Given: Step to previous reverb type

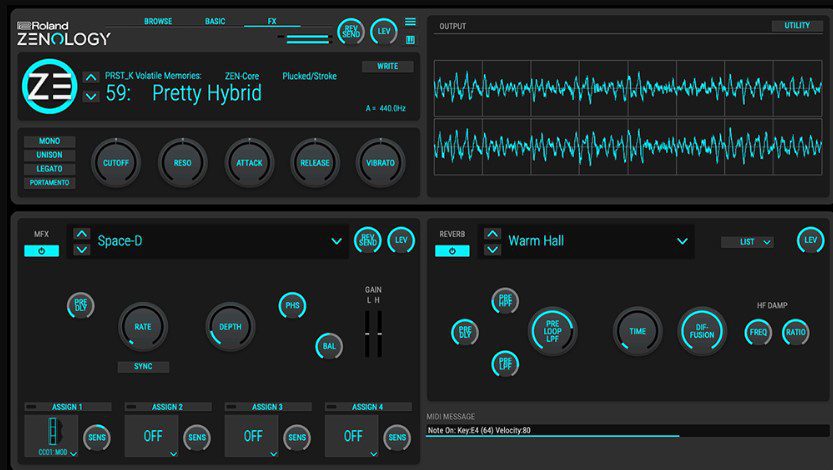Looking at the screenshot, I should (492, 234).
